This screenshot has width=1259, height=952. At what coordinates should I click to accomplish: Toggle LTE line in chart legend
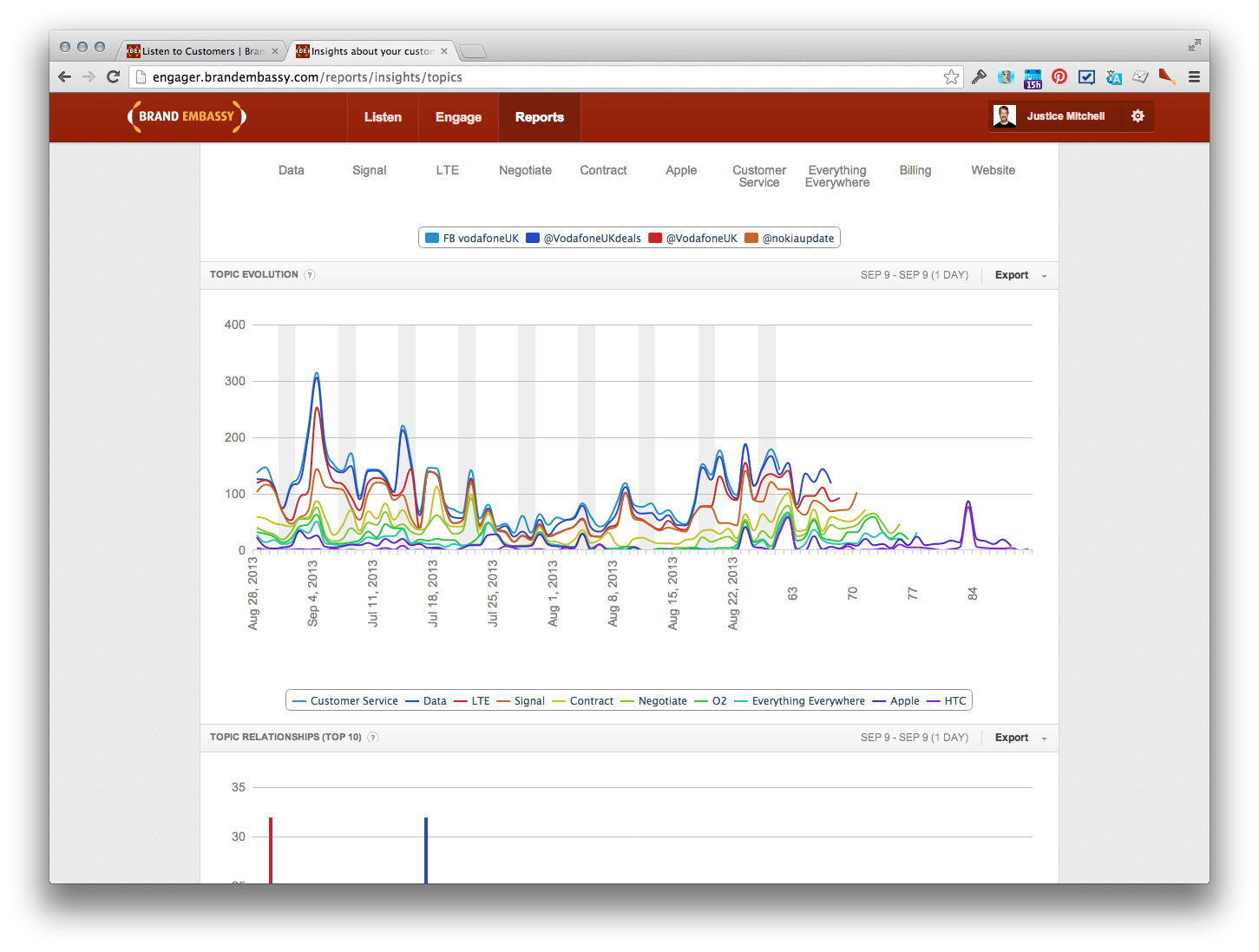[x=472, y=701]
